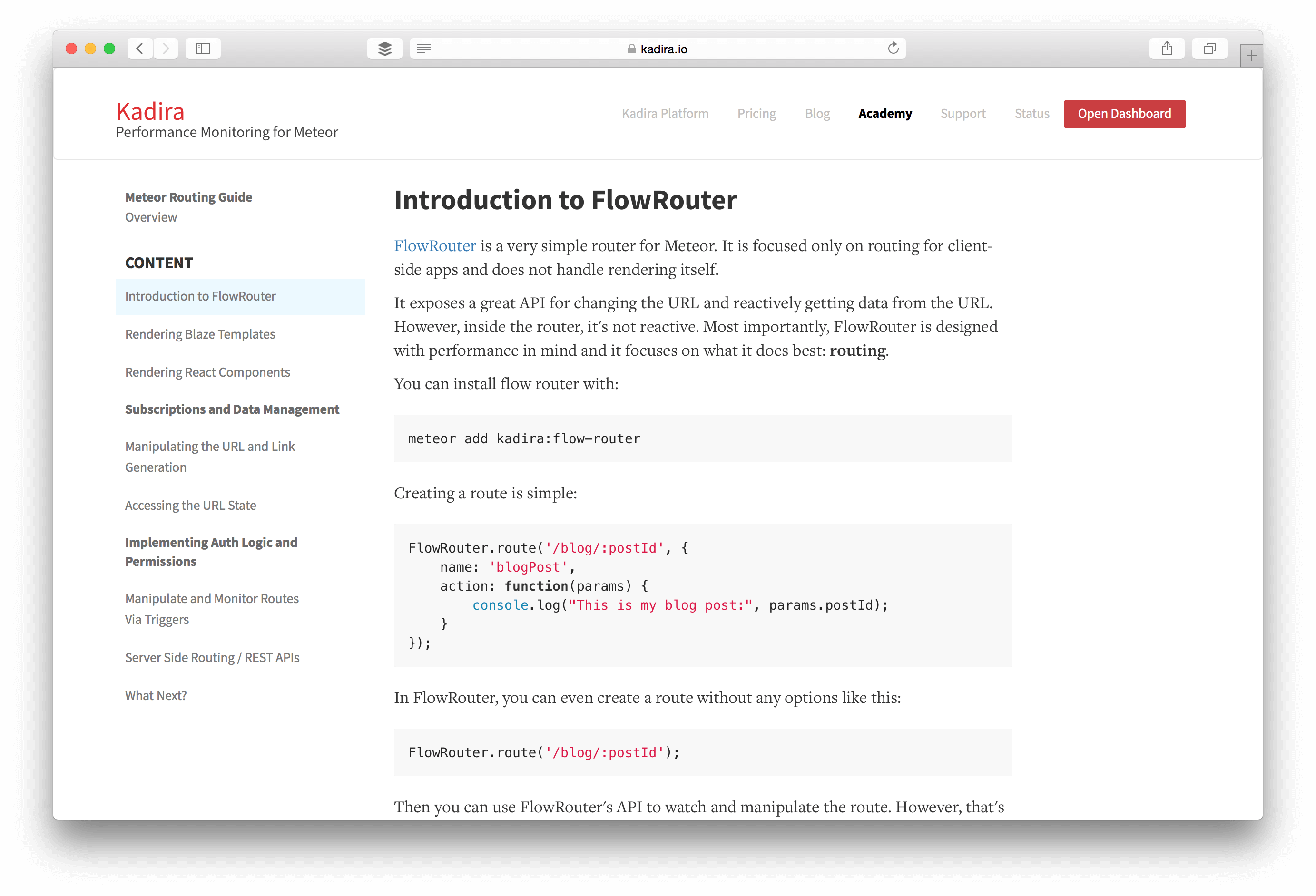Viewport: 1316px width, 896px height.
Task: Click the Open Dashboard button
Action: 1125,114
